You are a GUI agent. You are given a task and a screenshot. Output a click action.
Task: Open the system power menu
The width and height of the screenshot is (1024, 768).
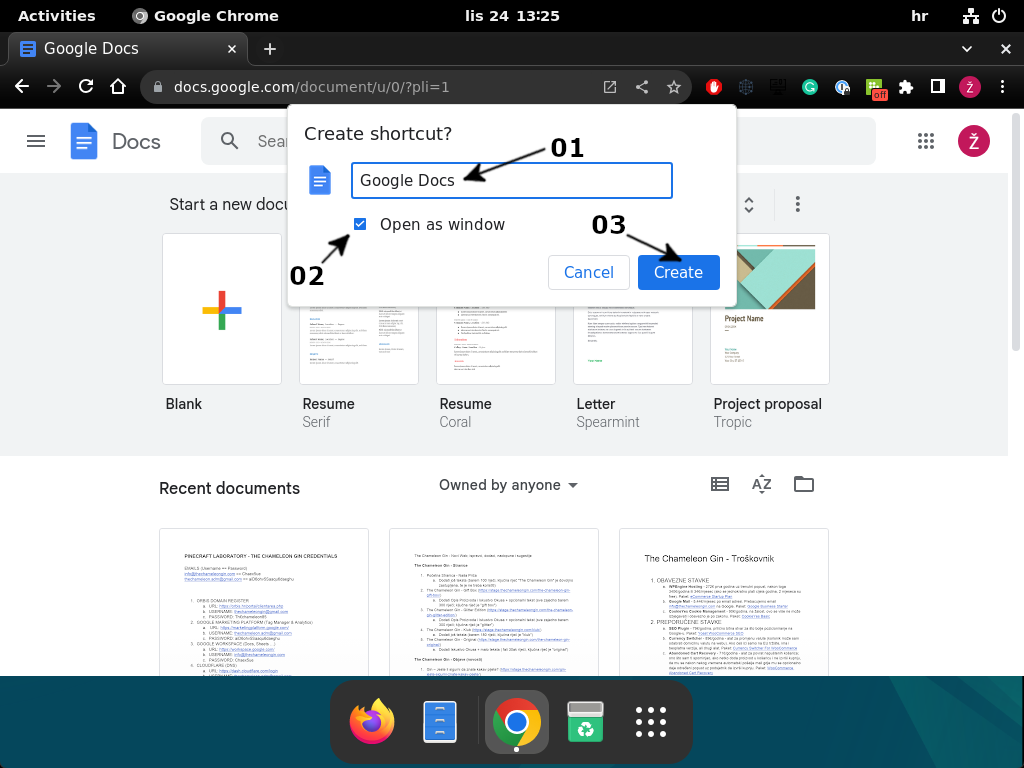[x=999, y=16]
